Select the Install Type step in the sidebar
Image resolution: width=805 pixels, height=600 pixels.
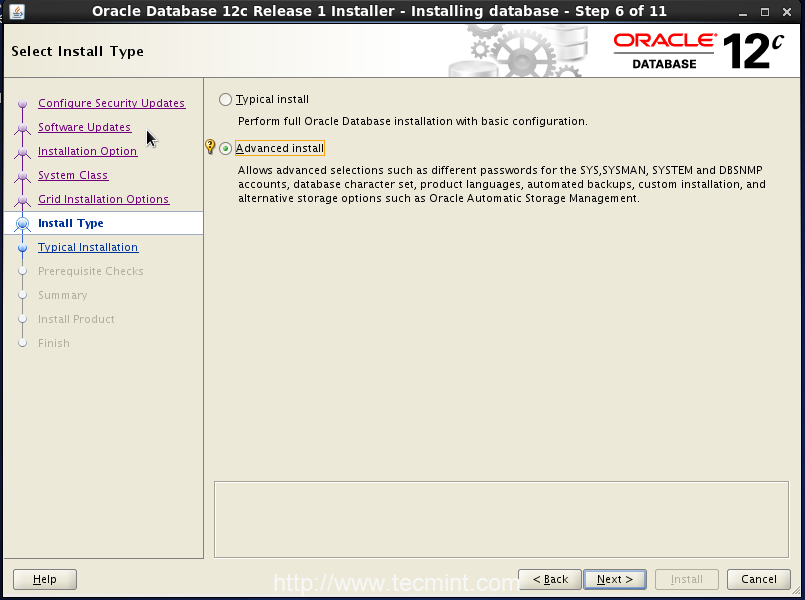point(104,223)
